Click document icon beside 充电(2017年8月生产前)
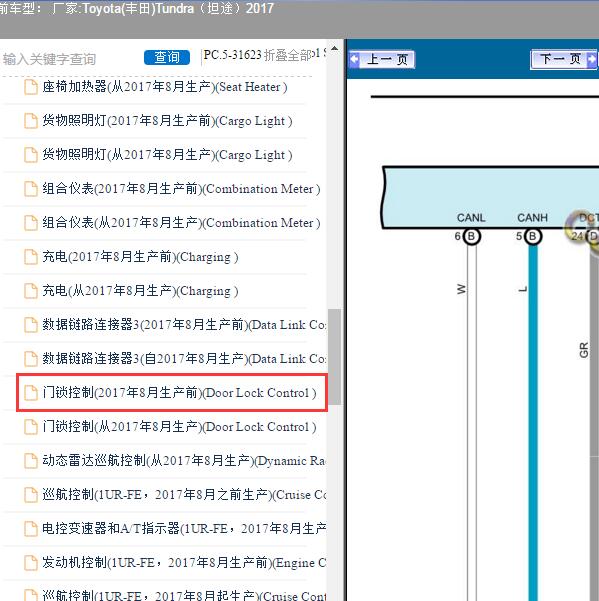Viewport: 599px width, 601px height. [31, 257]
